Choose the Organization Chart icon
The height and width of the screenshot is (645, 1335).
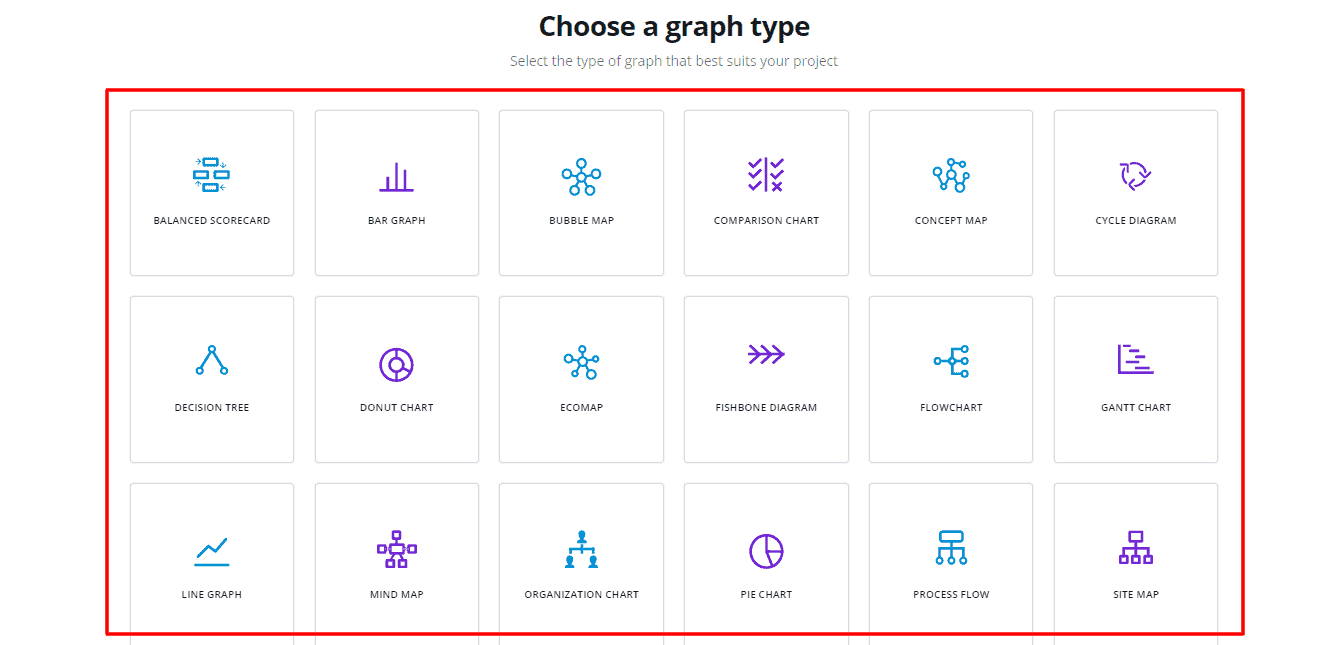pyautogui.click(x=581, y=549)
